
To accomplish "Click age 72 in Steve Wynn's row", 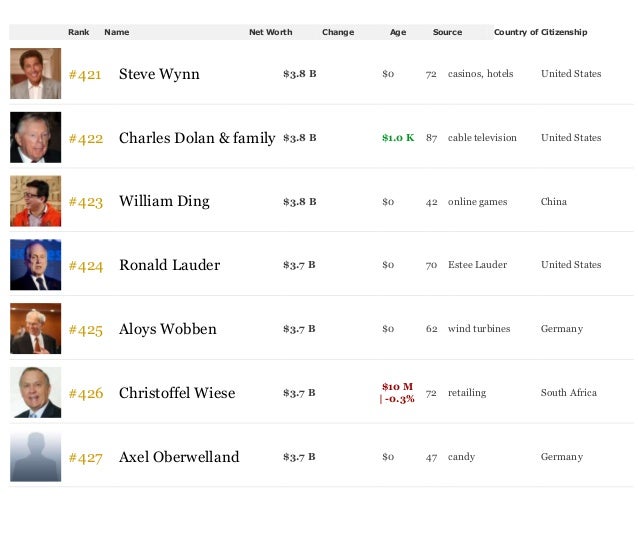I will (431, 74).
